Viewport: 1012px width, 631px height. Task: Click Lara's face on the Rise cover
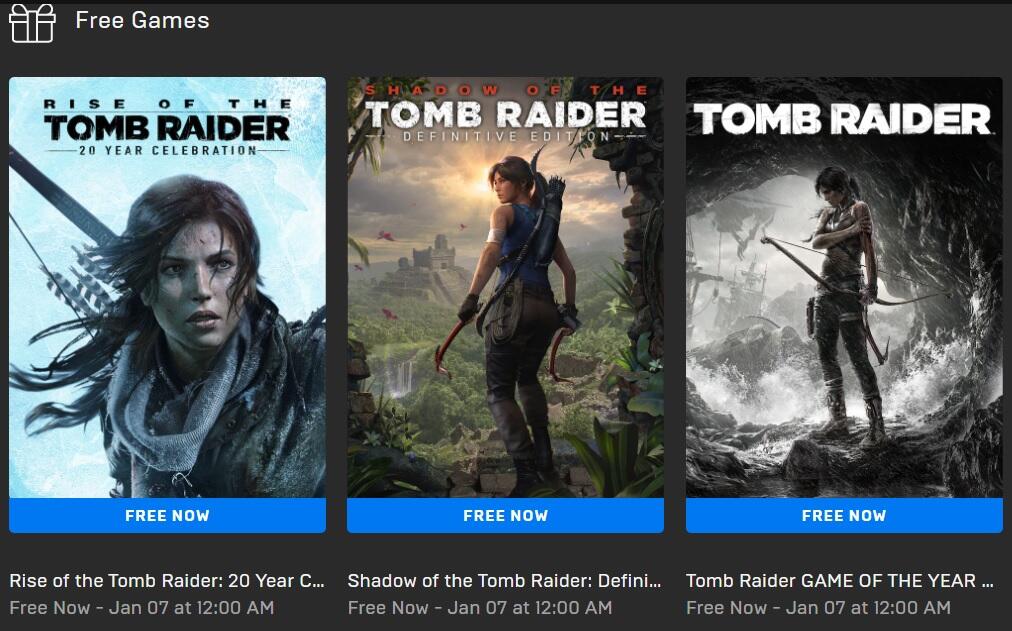[x=197, y=284]
